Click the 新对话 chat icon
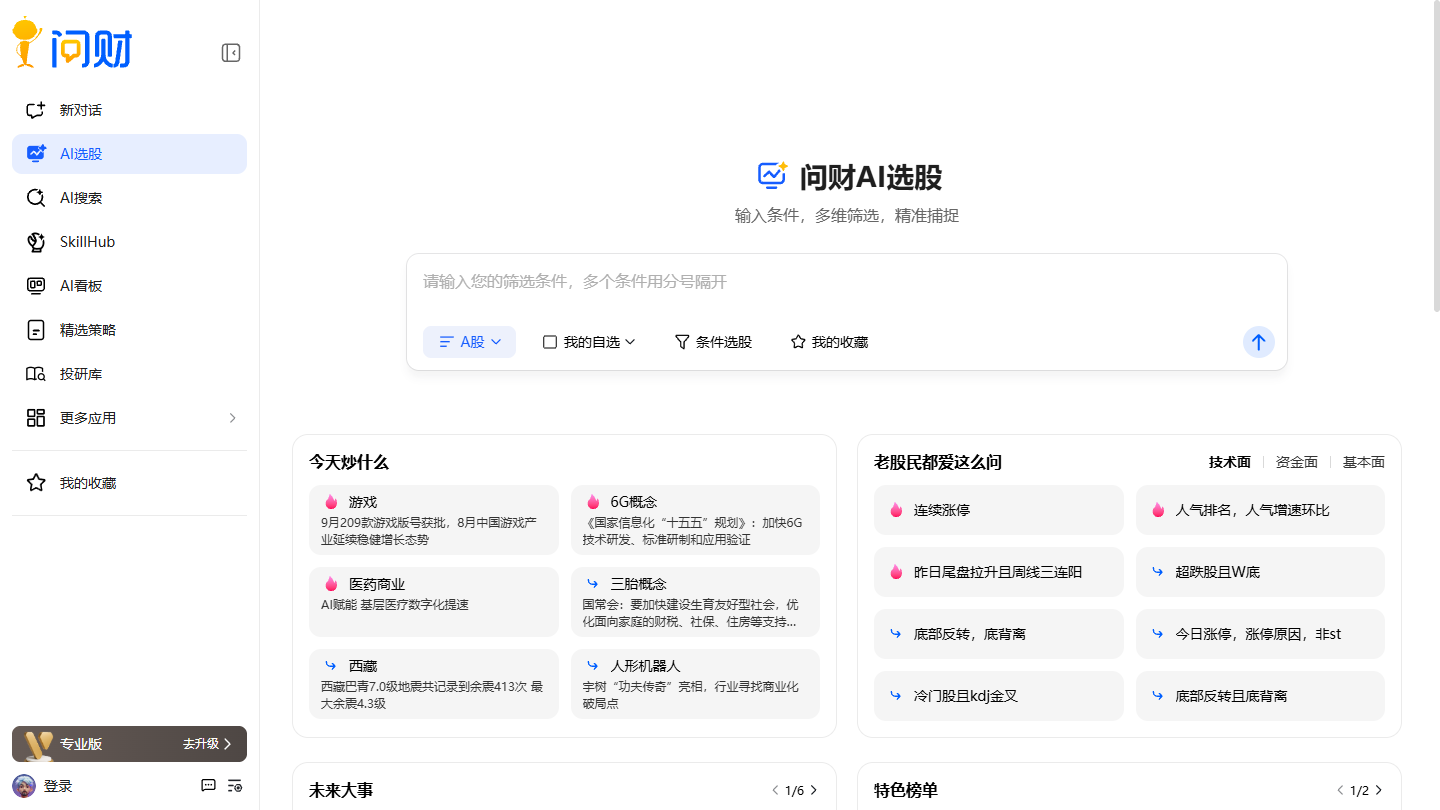Viewport: 1440px width, 810px height. (36, 110)
